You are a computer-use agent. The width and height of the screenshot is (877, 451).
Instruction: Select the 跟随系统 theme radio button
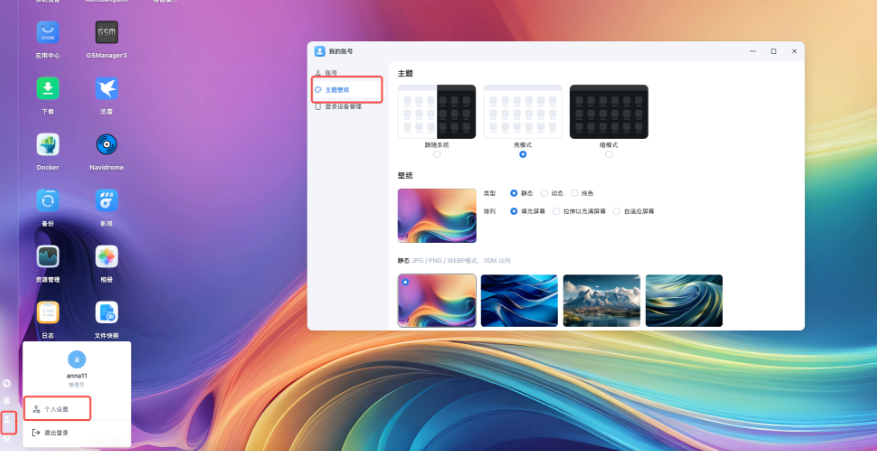[x=437, y=154]
